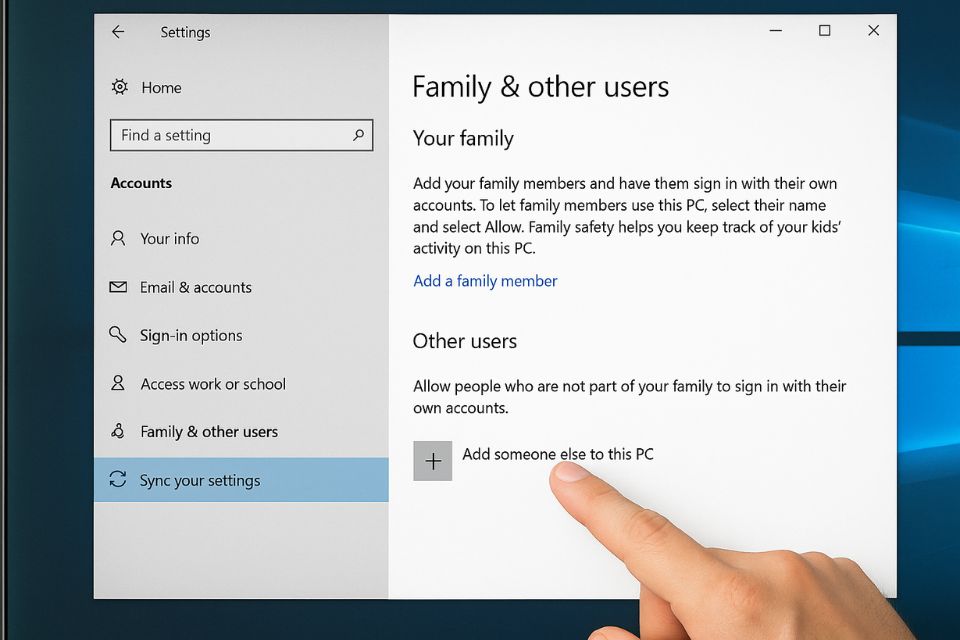This screenshot has width=960, height=640.
Task: Close the Settings window
Action: point(873,31)
